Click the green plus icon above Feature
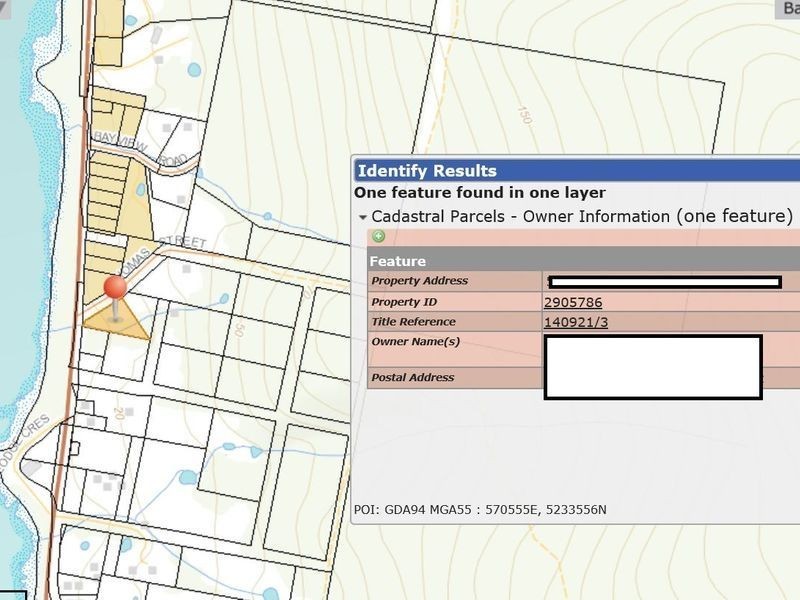 [x=379, y=236]
